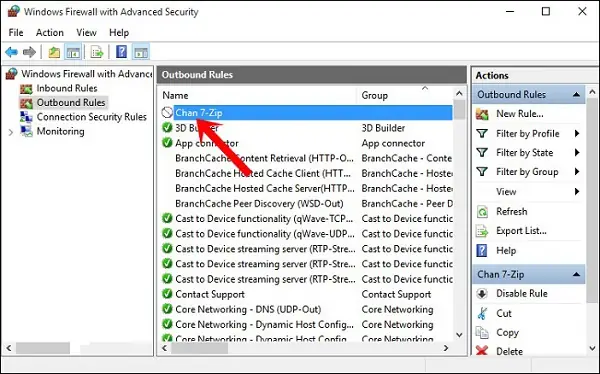Open the File menu
The height and width of the screenshot is (374, 600).
coord(16,33)
